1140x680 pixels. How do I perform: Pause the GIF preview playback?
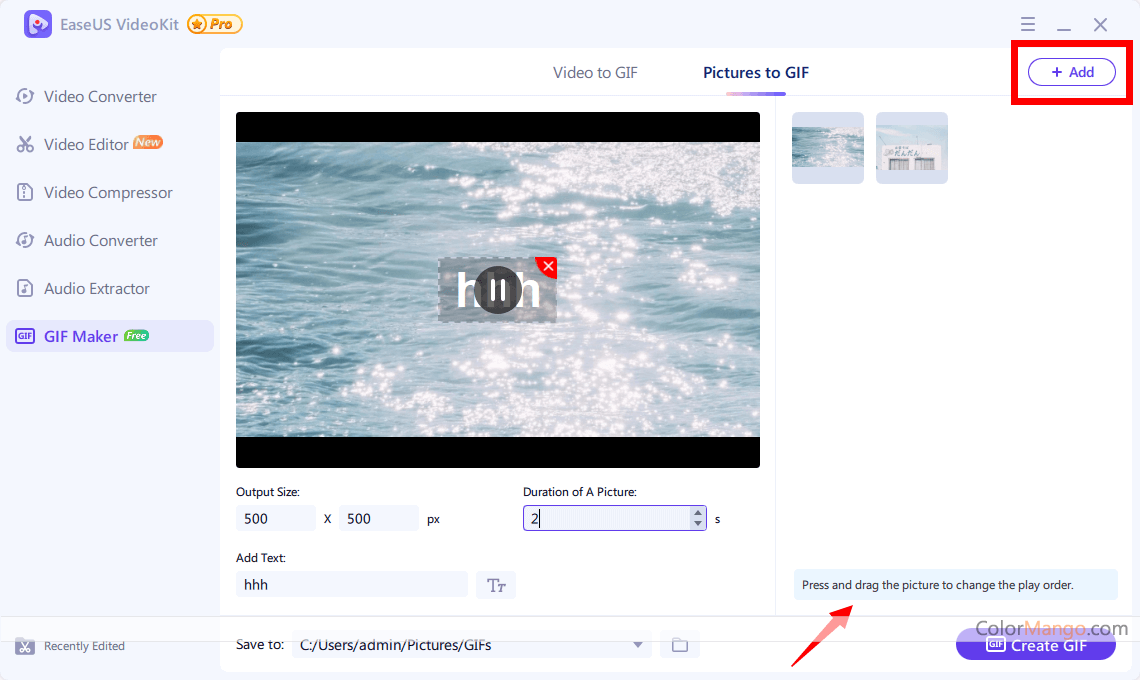pos(497,290)
